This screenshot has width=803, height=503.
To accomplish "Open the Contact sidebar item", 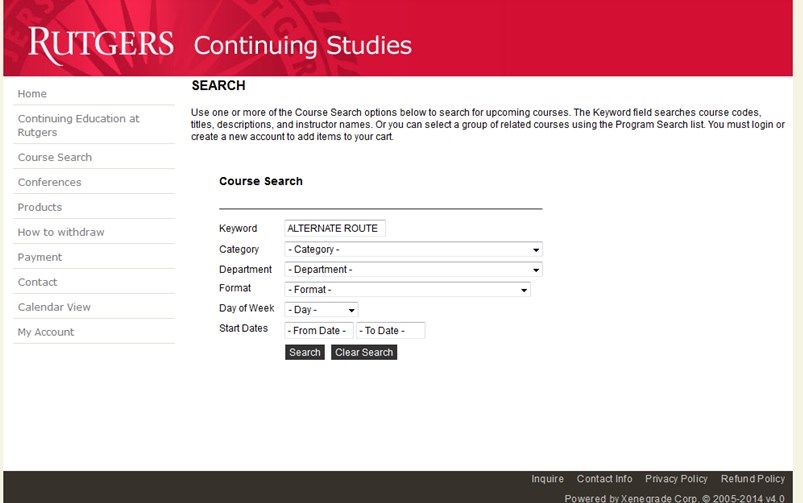I will pyautogui.click(x=37, y=282).
